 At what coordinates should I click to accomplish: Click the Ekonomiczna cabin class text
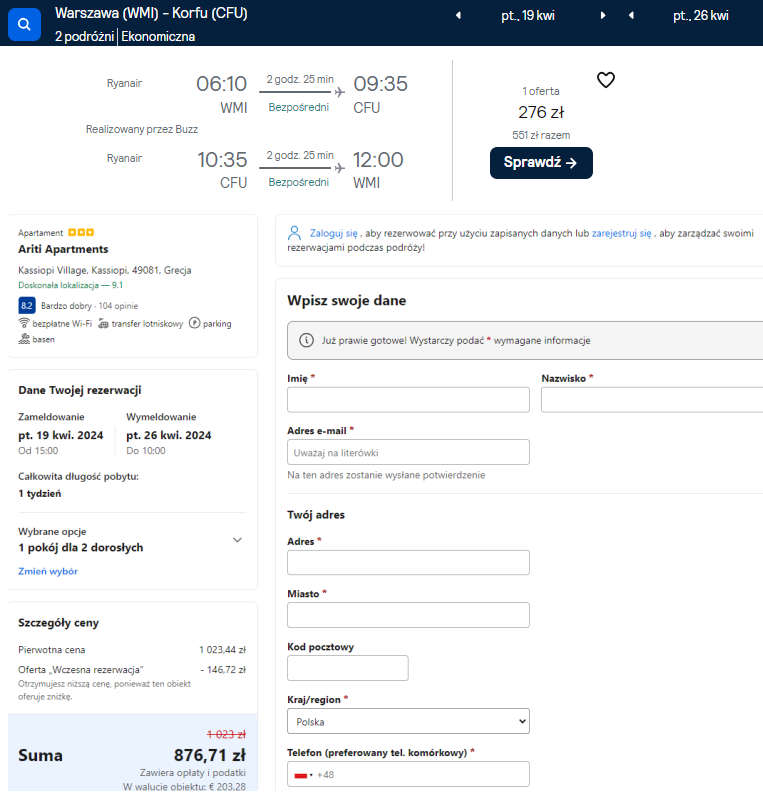tap(158, 36)
